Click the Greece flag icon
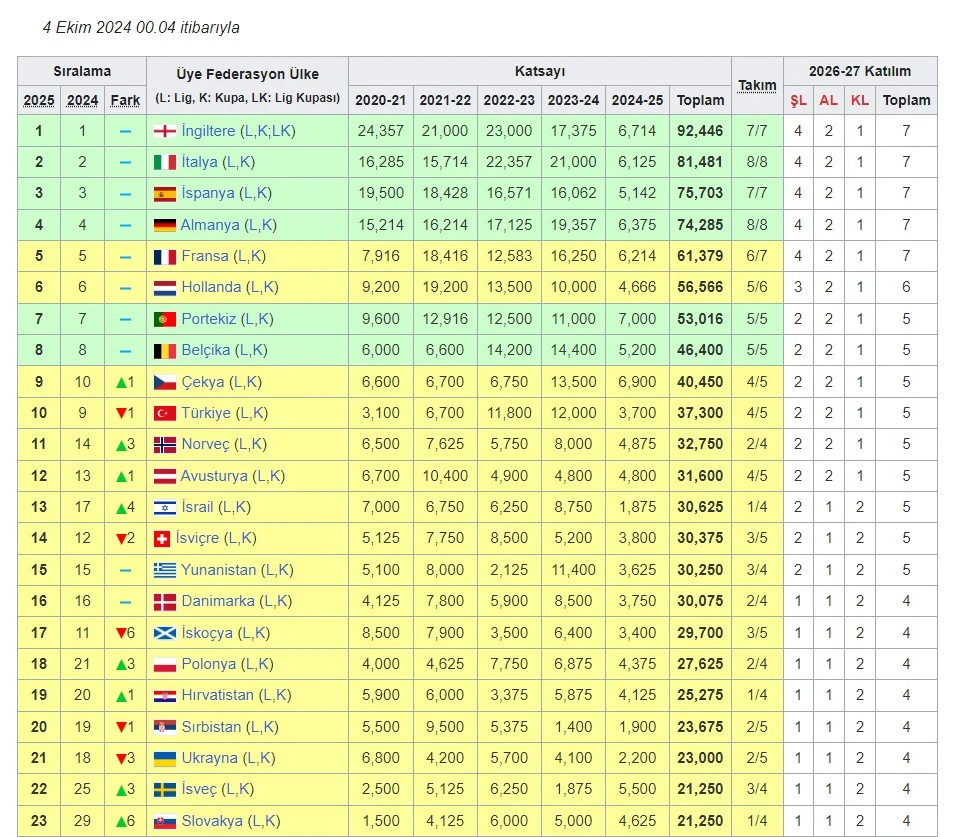 [165, 570]
